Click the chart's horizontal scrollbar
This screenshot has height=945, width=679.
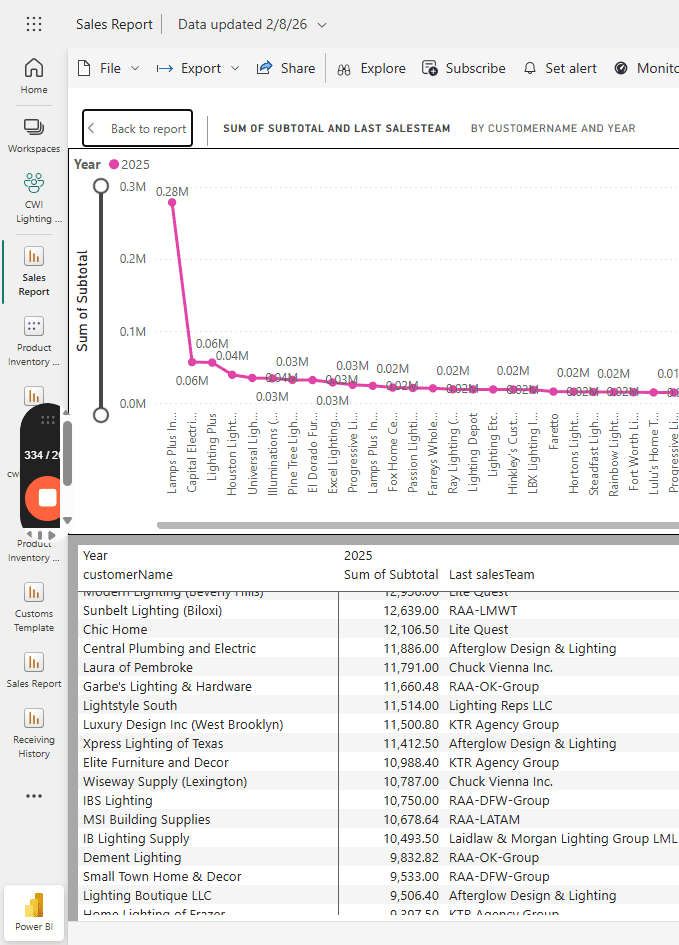pyautogui.click(x=418, y=526)
